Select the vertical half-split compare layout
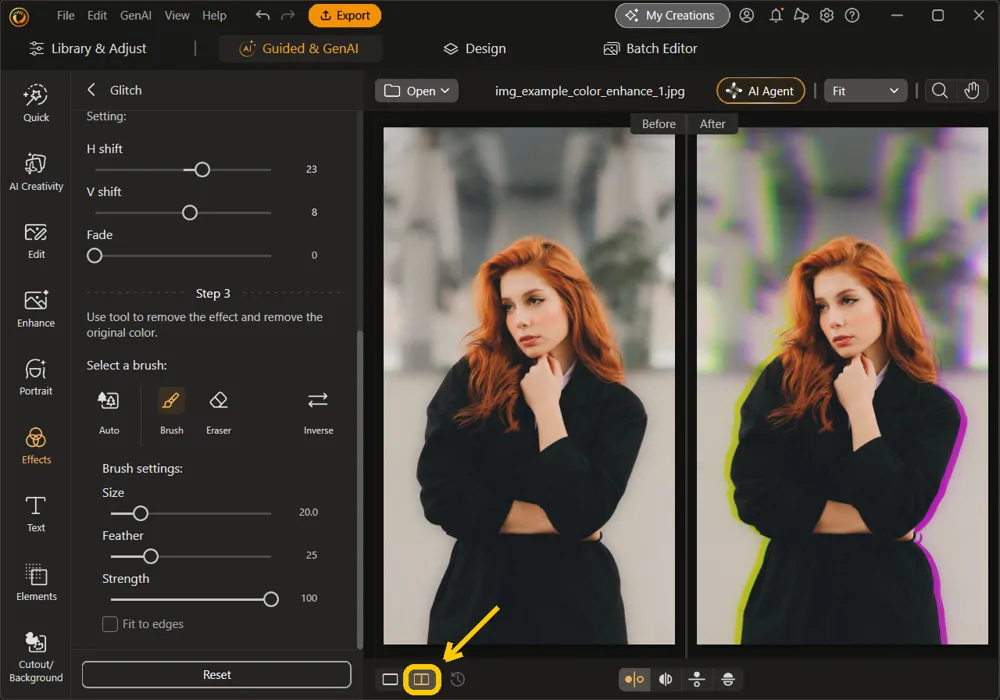The image size is (1000, 700). (665, 680)
